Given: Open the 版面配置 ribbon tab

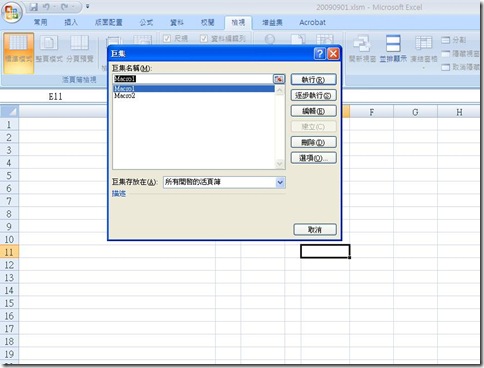Looking at the screenshot, I should point(109,23).
